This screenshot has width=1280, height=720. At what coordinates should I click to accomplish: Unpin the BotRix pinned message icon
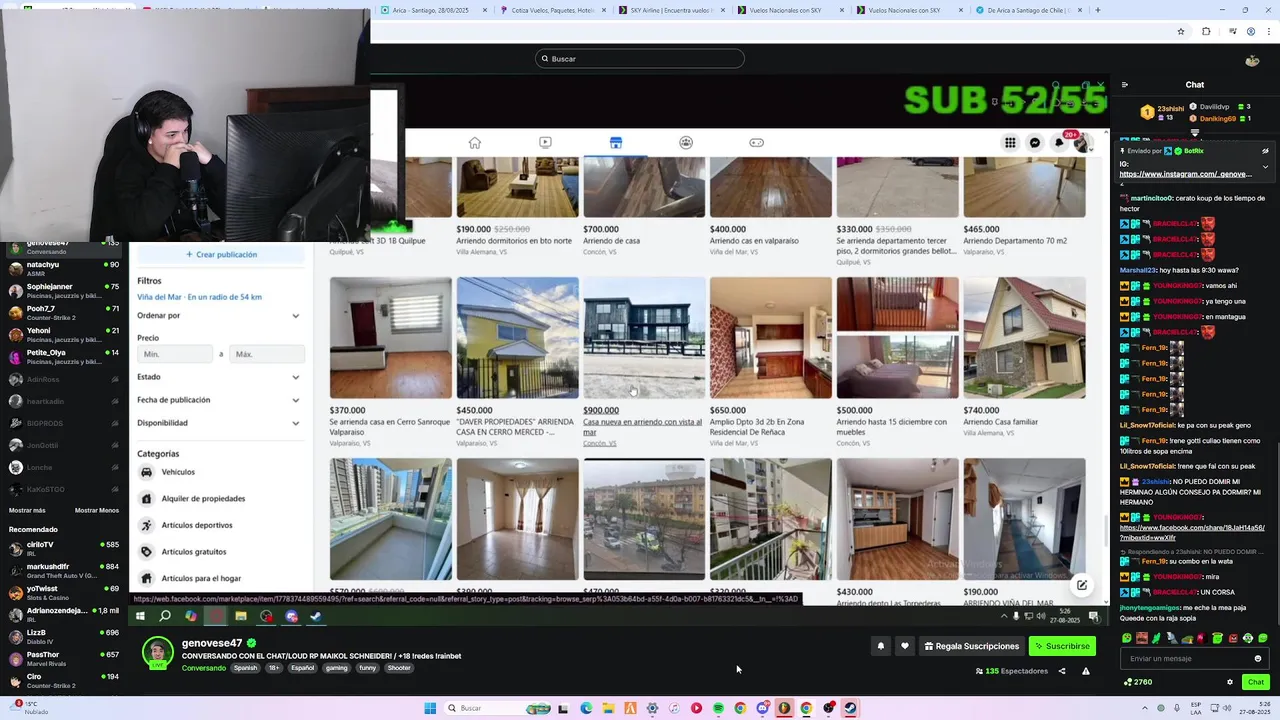pos(1265,151)
